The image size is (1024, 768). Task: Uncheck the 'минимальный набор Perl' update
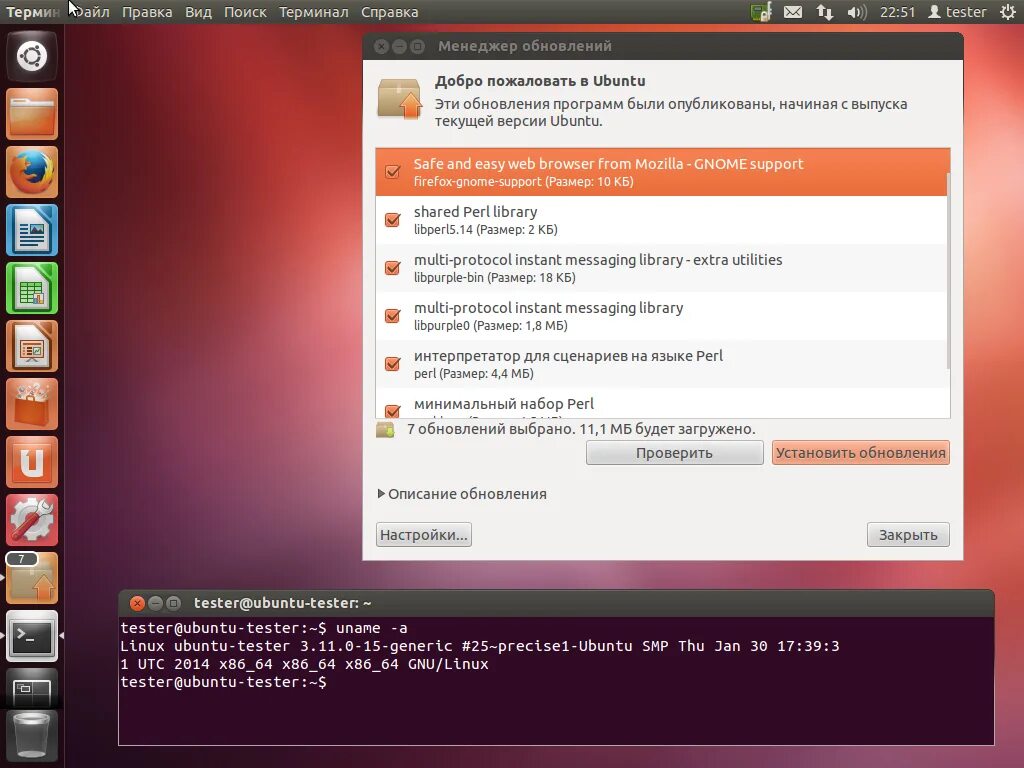pos(392,411)
